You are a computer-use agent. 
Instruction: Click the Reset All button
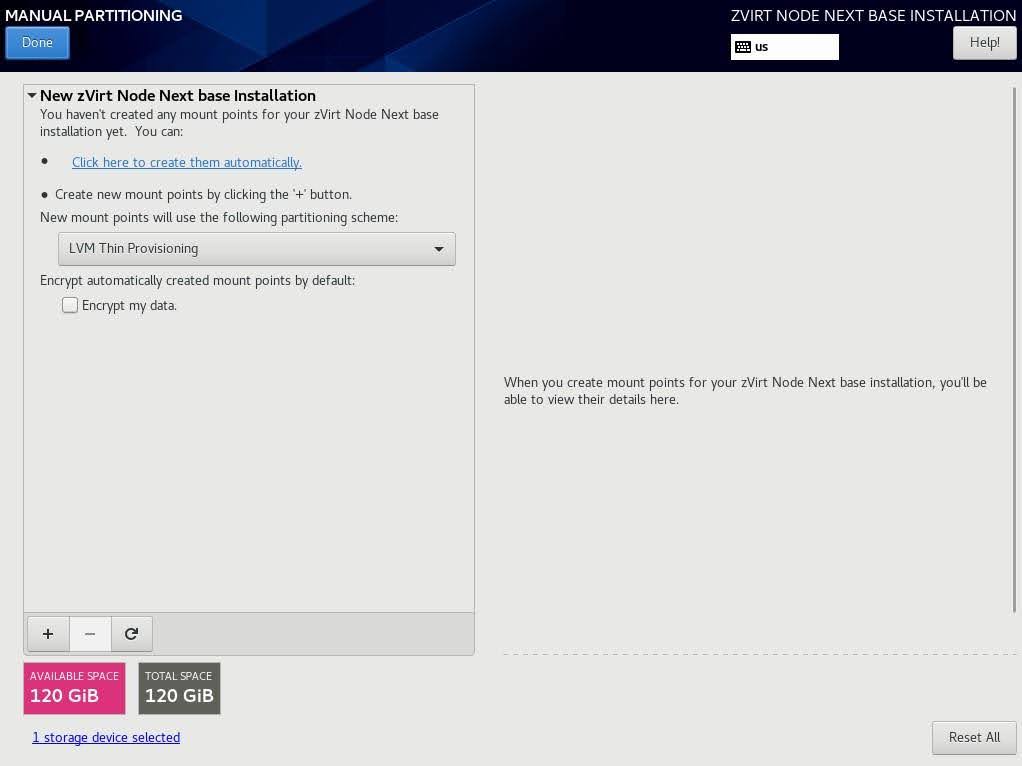click(974, 737)
